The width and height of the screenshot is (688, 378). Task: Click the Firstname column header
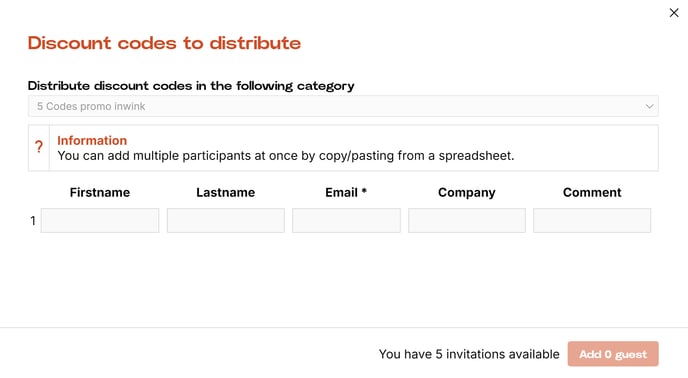pos(100,192)
